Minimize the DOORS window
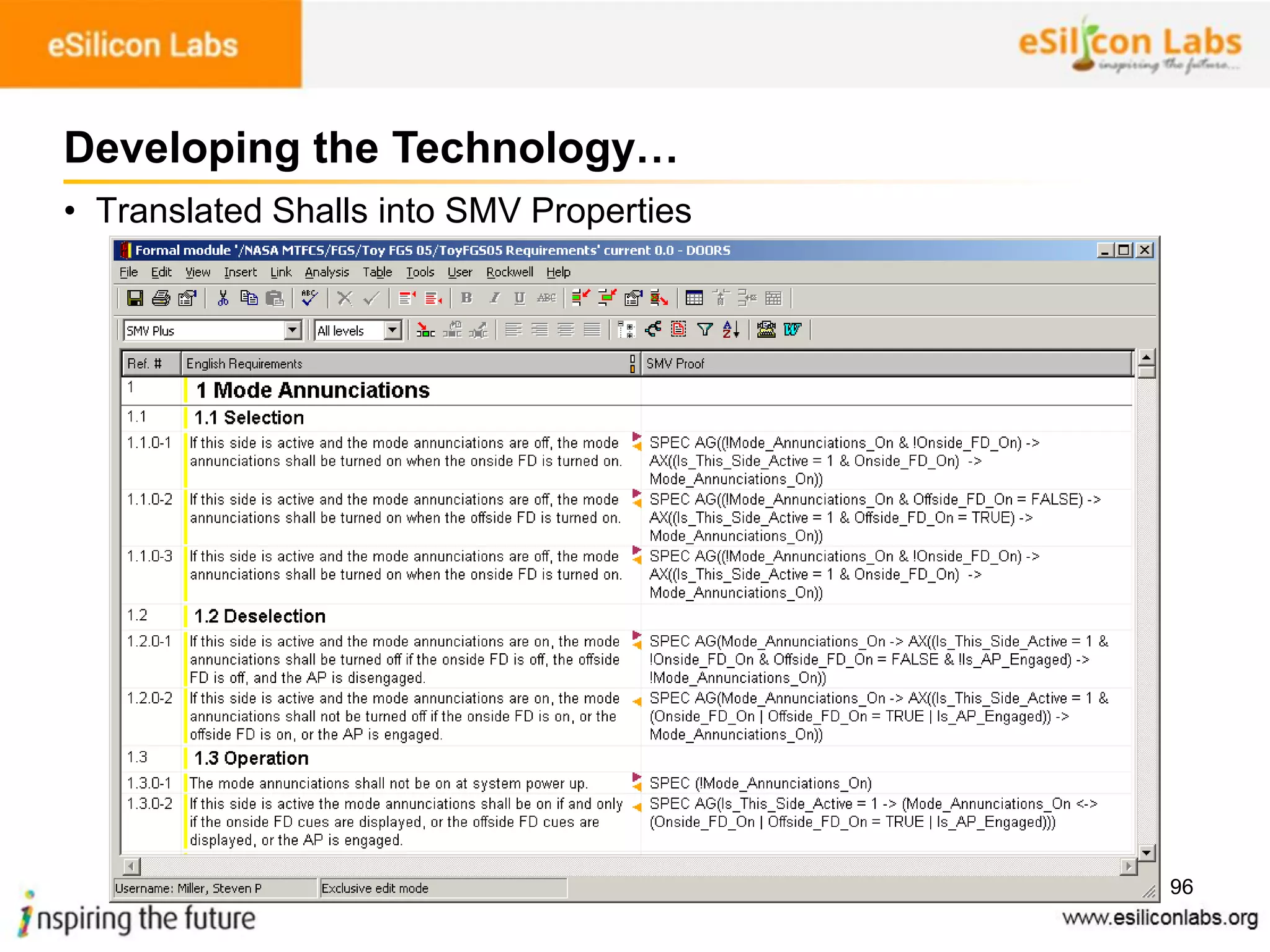Image resolution: width=1270 pixels, height=952 pixels. click(1105, 250)
